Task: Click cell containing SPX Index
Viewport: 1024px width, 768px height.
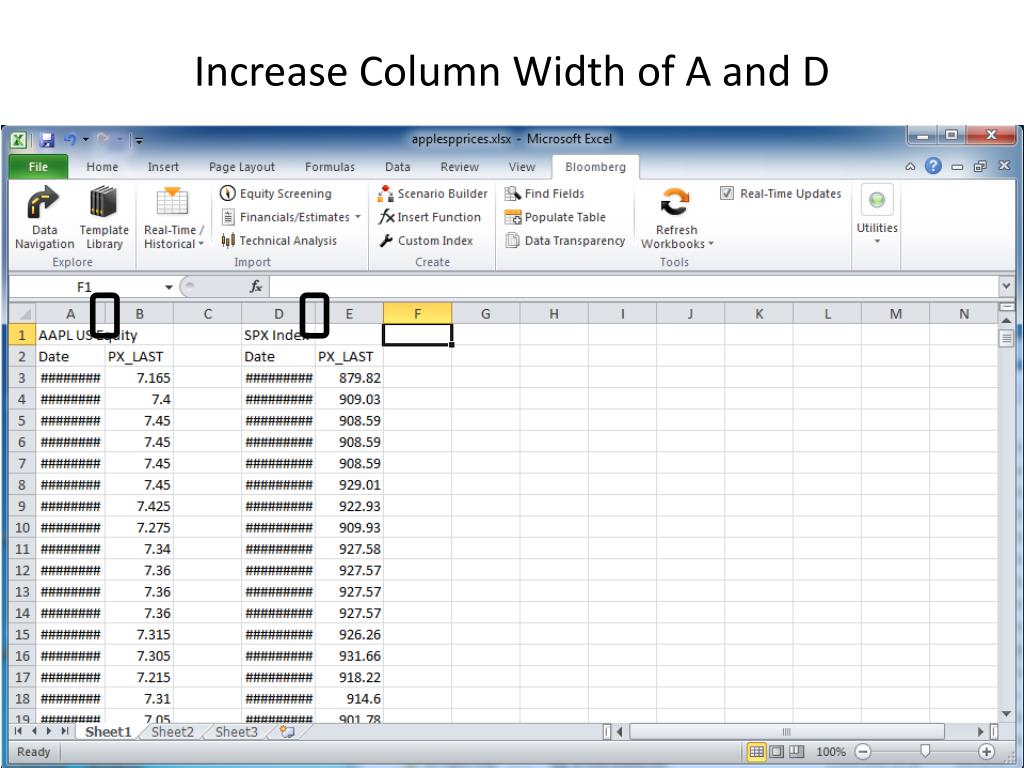Action: (279, 335)
